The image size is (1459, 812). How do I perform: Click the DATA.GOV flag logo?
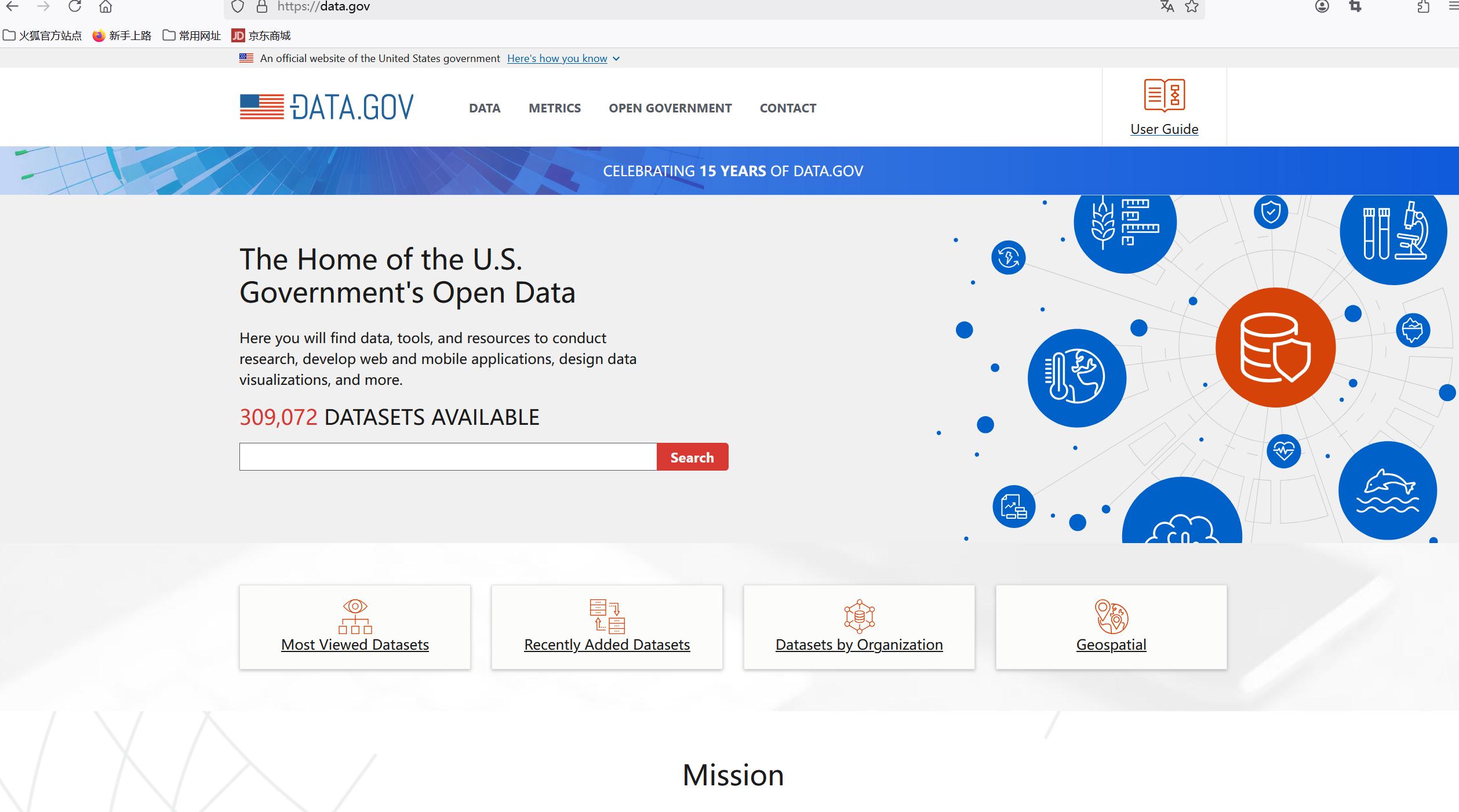[x=326, y=107]
